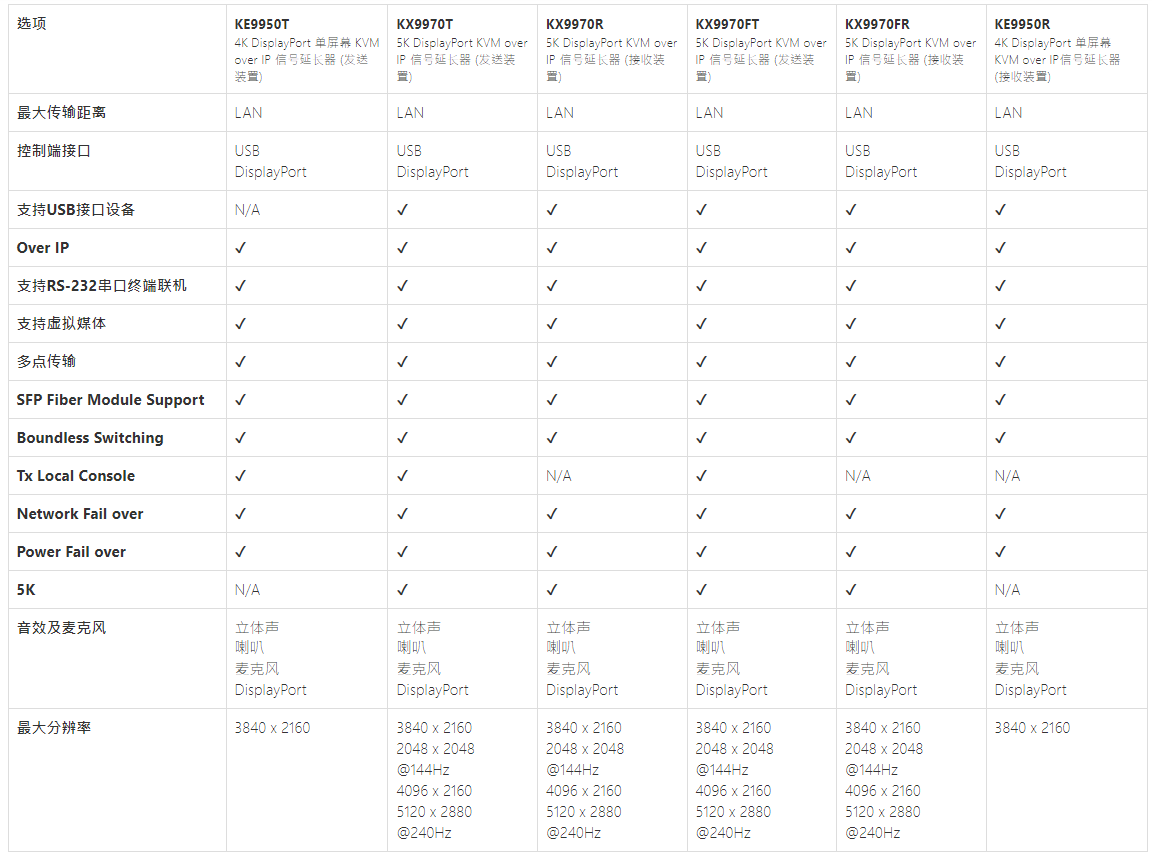The image size is (1152, 856).
Task: Click 3840 x 2160 resolution under KE9950R
Action: coord(1032,728)
